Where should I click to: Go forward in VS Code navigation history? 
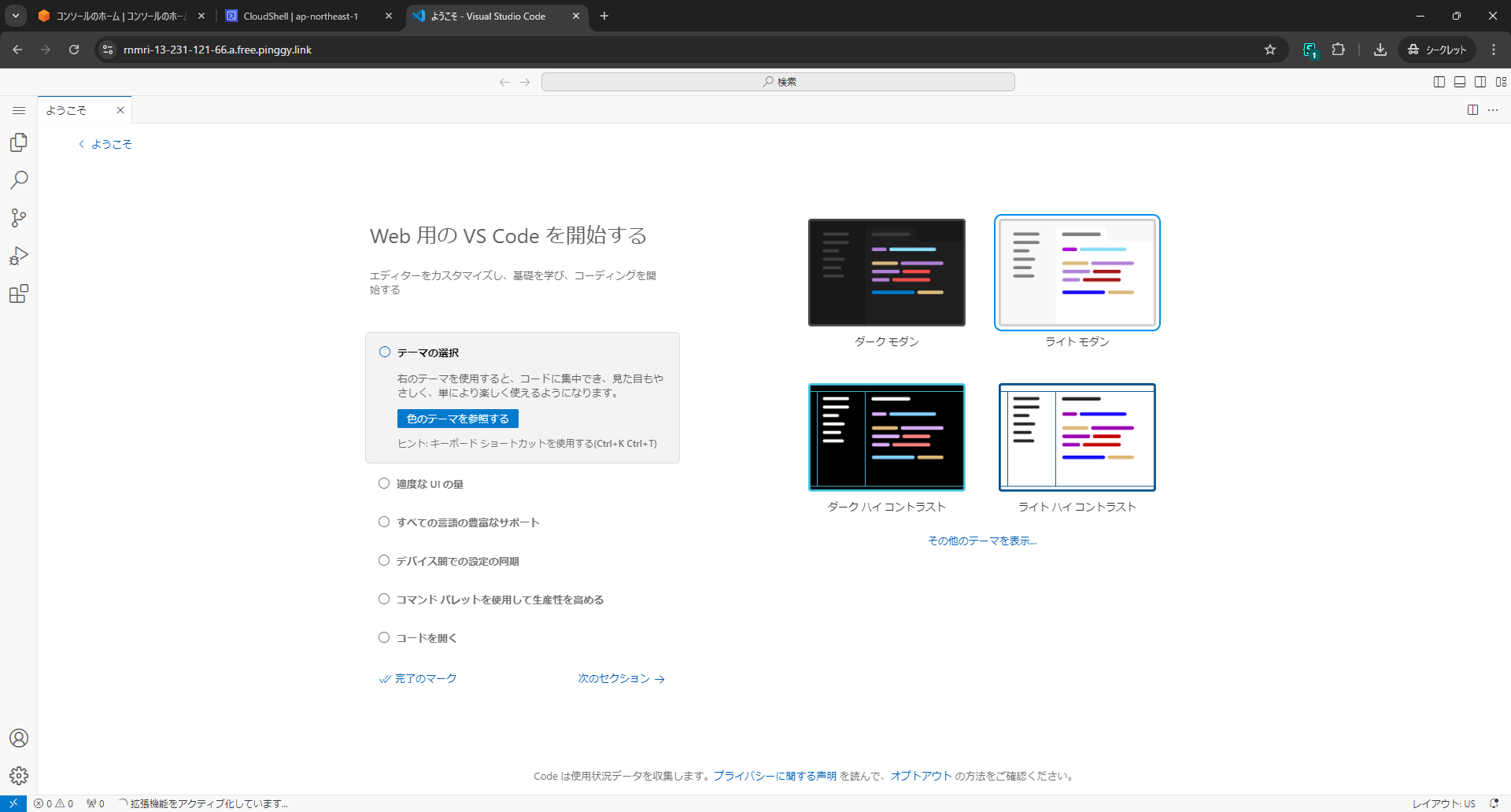pos(525,82)
